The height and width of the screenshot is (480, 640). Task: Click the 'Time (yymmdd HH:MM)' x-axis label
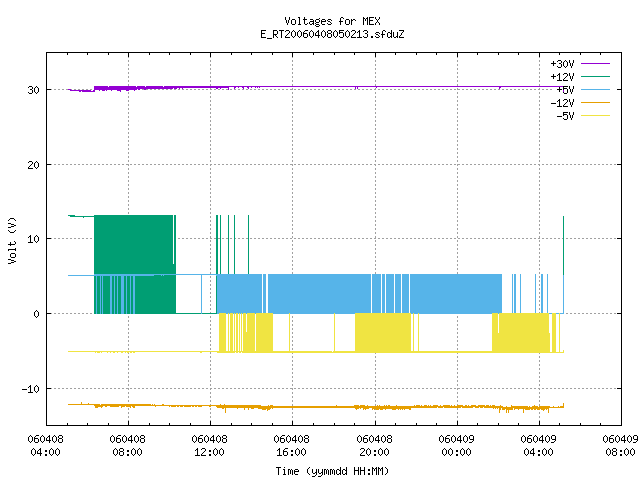(x=332, y=471)
